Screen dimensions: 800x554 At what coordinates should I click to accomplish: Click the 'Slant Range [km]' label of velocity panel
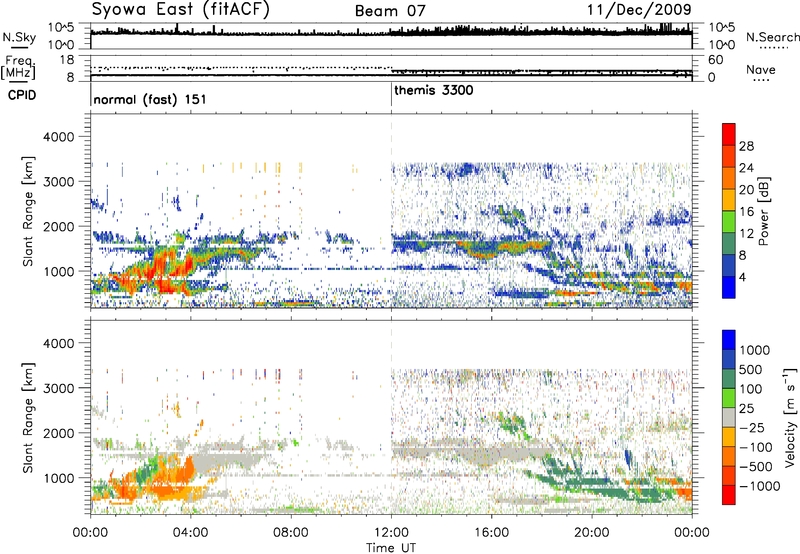coord(28,418)
